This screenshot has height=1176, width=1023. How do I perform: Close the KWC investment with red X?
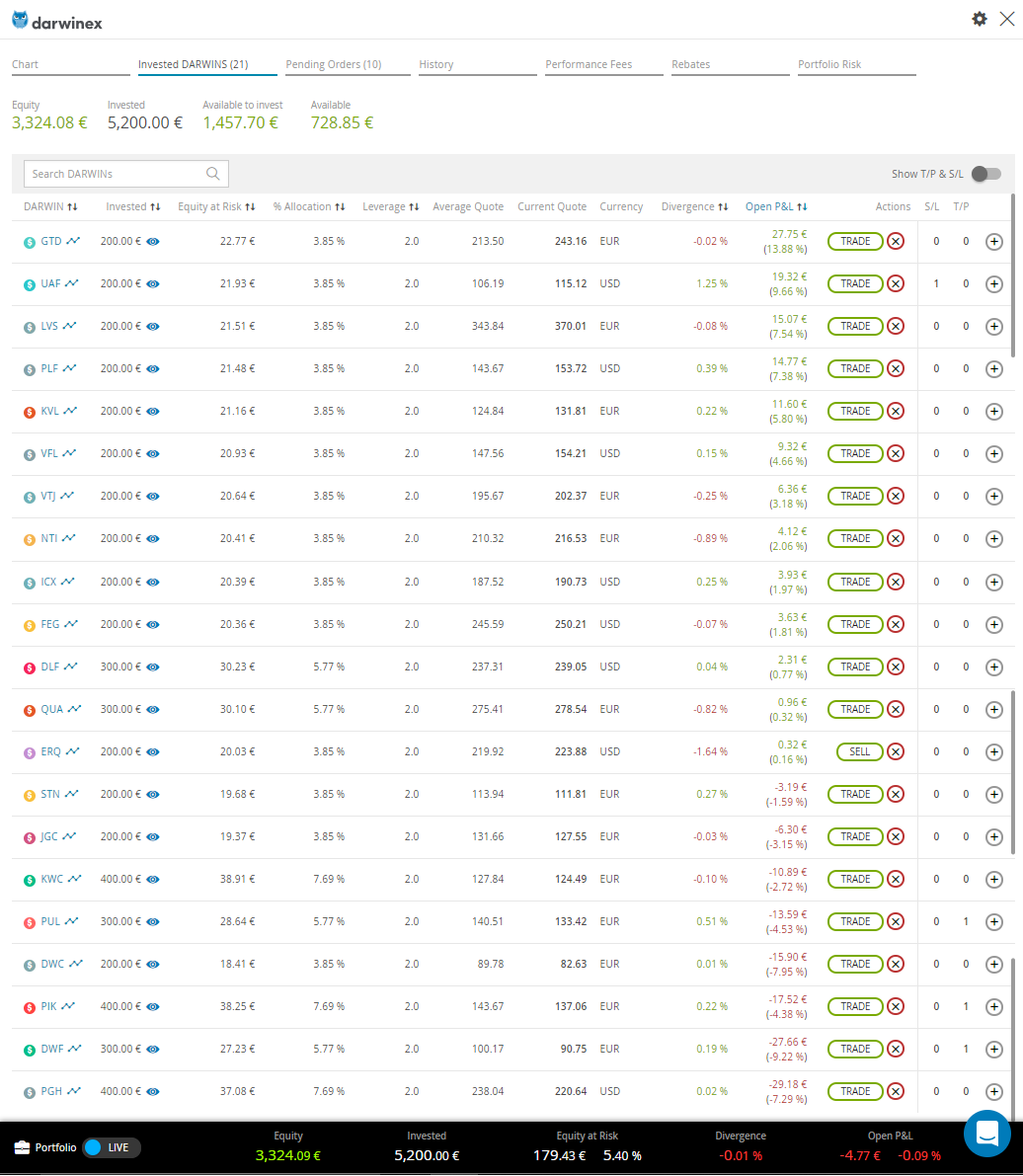(x=896, y=879)
